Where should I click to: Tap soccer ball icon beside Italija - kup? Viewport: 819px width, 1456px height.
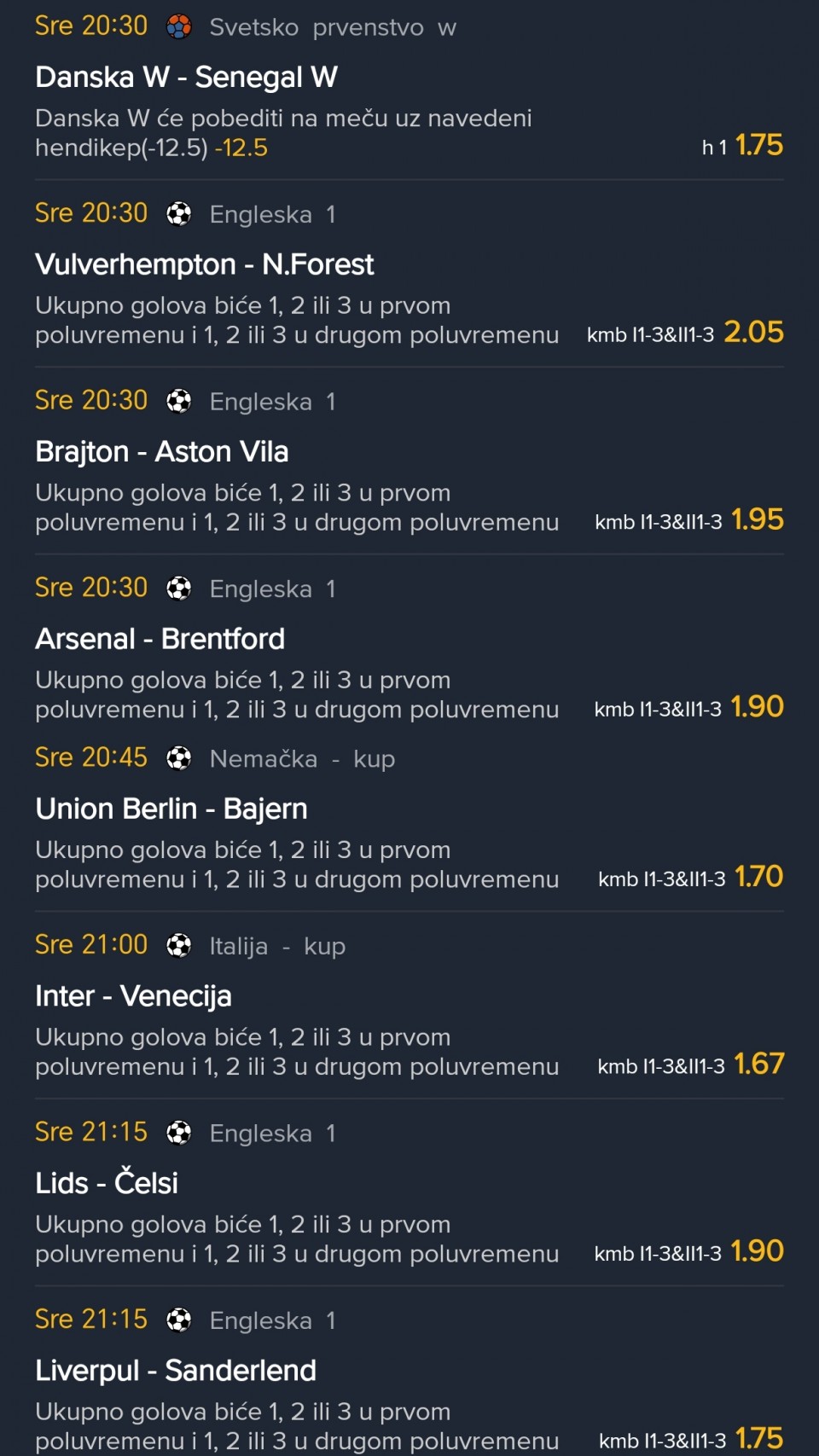point(178,946)
